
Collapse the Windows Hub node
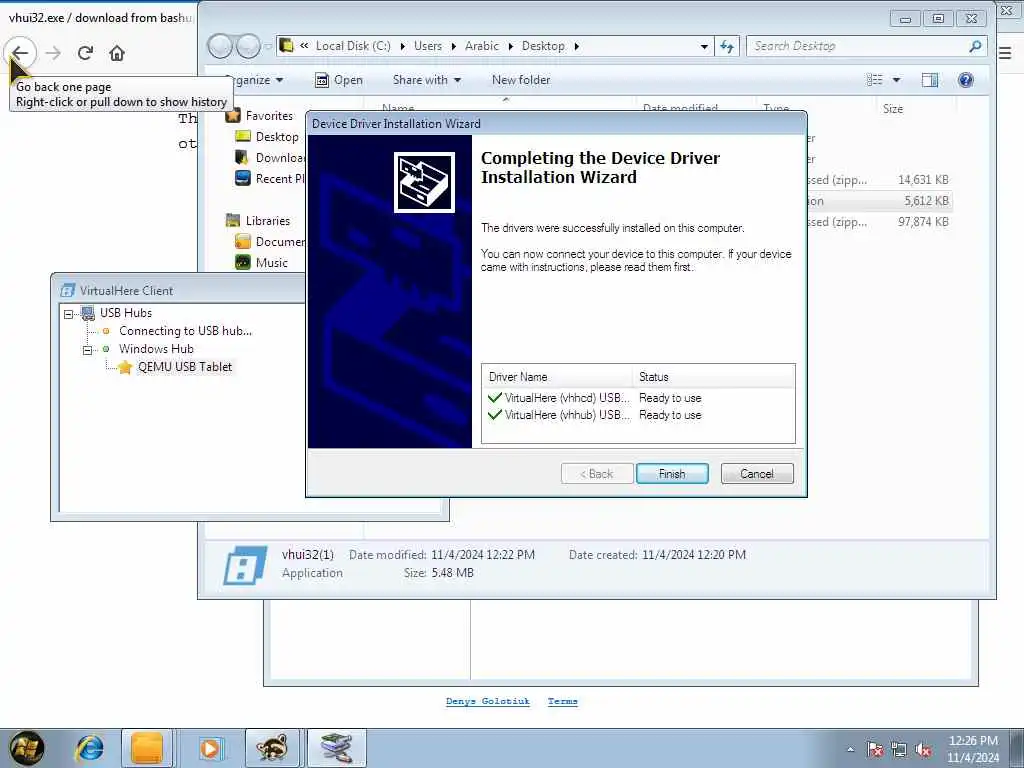(x=88, y=351)
